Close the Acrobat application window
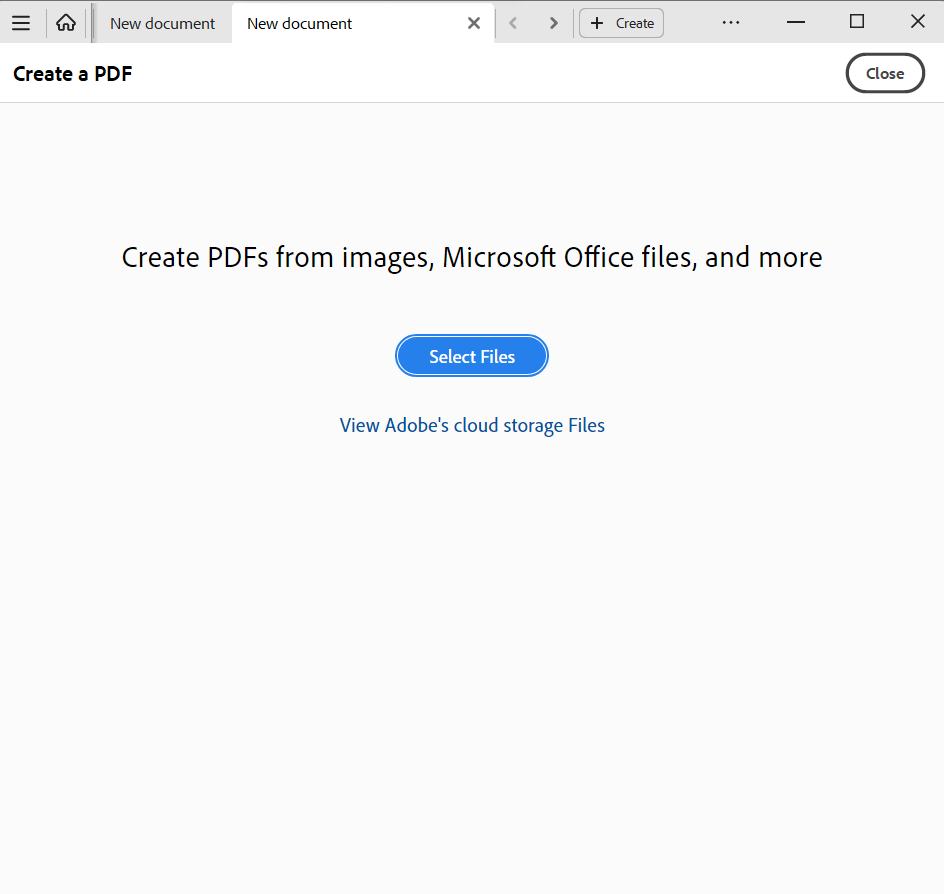The height and width of the screenshot is (894, 944). click(x=918, y=22)
